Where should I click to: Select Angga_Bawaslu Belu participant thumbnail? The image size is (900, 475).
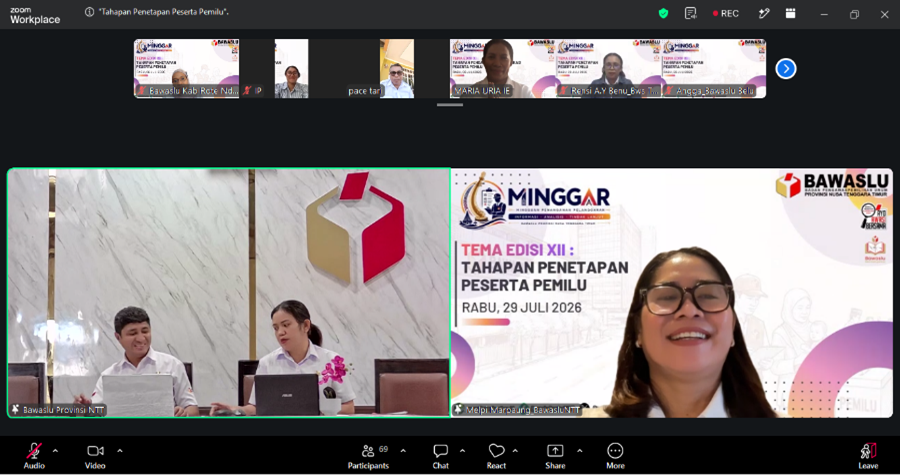[713, 68]
